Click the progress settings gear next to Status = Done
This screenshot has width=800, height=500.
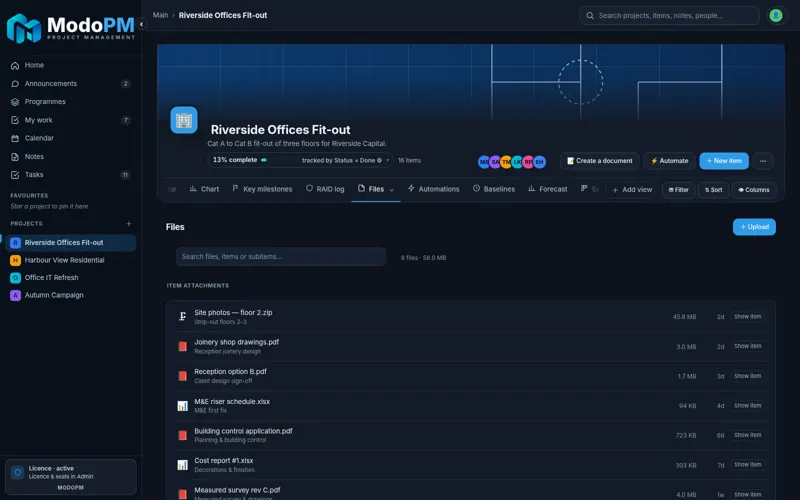pos(379,160)
